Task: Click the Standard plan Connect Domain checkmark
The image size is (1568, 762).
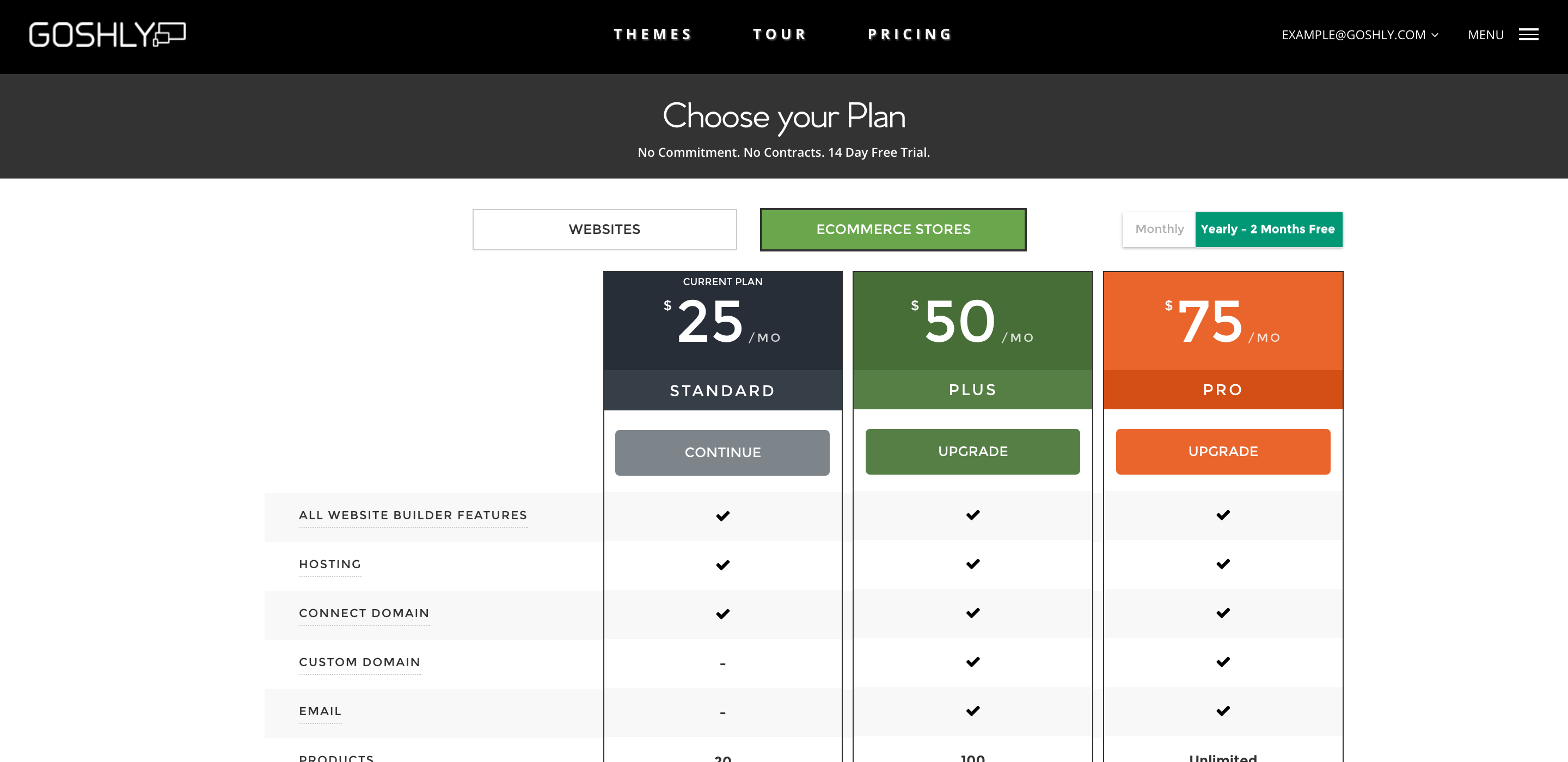Action: pyautogui.click(x=722, y=614)
